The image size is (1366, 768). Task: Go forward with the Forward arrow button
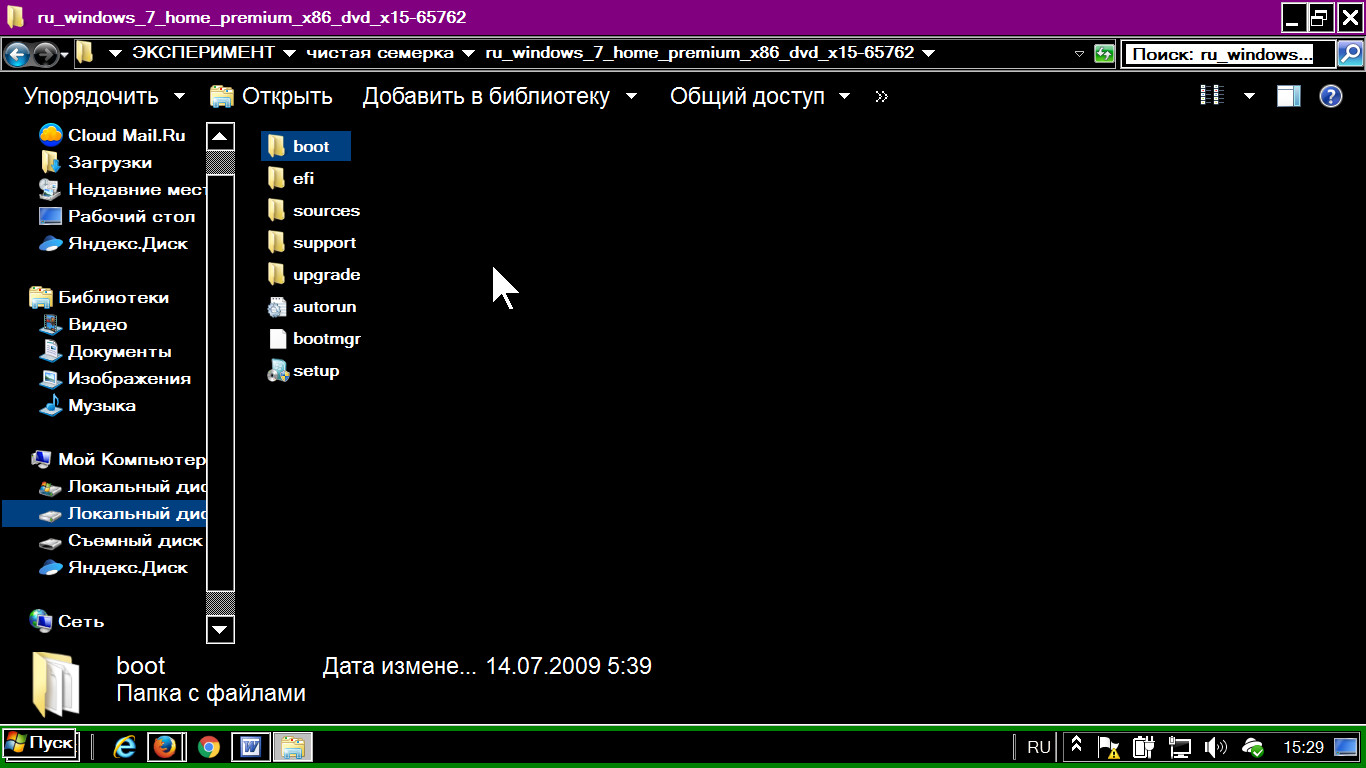click(45, 54)
